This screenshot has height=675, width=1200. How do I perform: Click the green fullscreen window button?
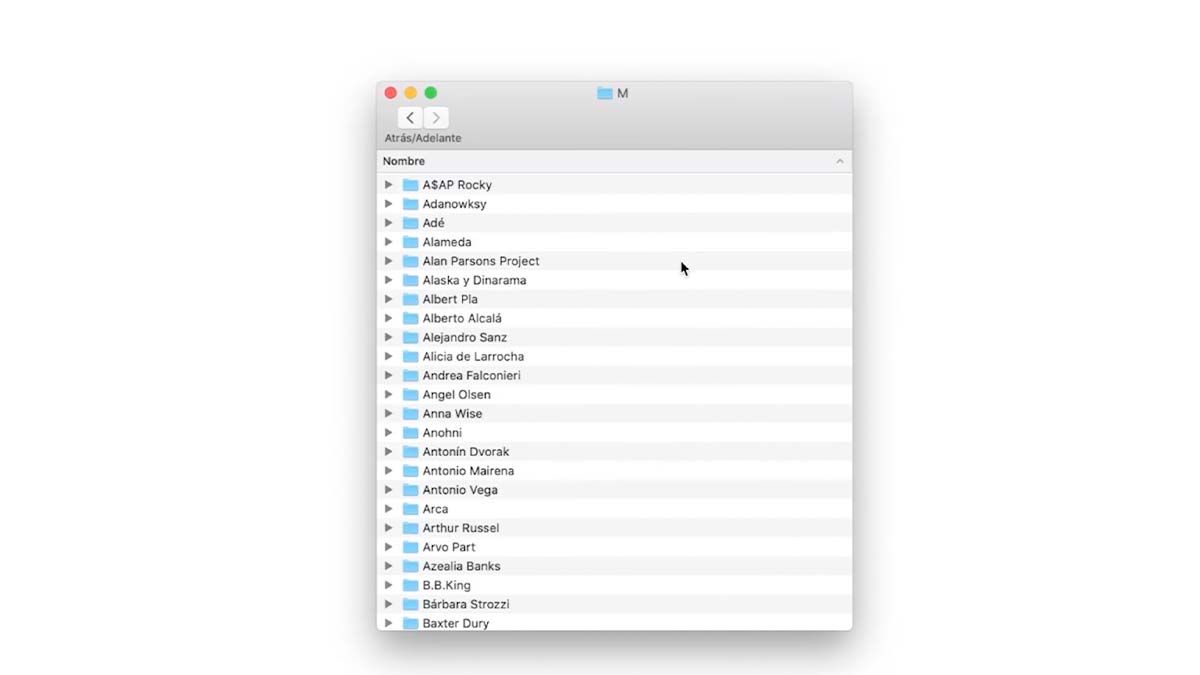pyautogui.click(x=431, y=93)
